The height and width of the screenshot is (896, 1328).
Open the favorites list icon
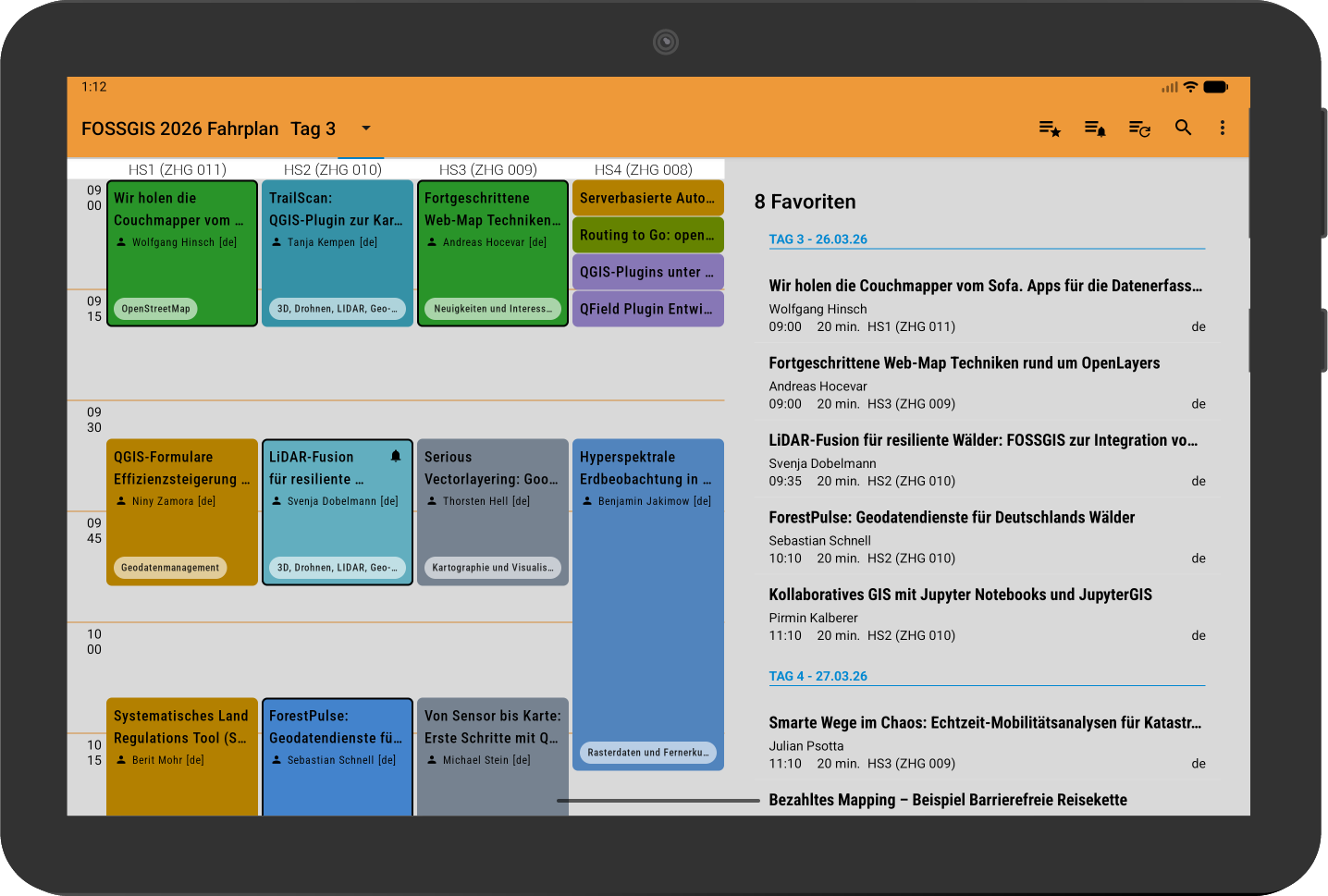(x=1049, y=129)
